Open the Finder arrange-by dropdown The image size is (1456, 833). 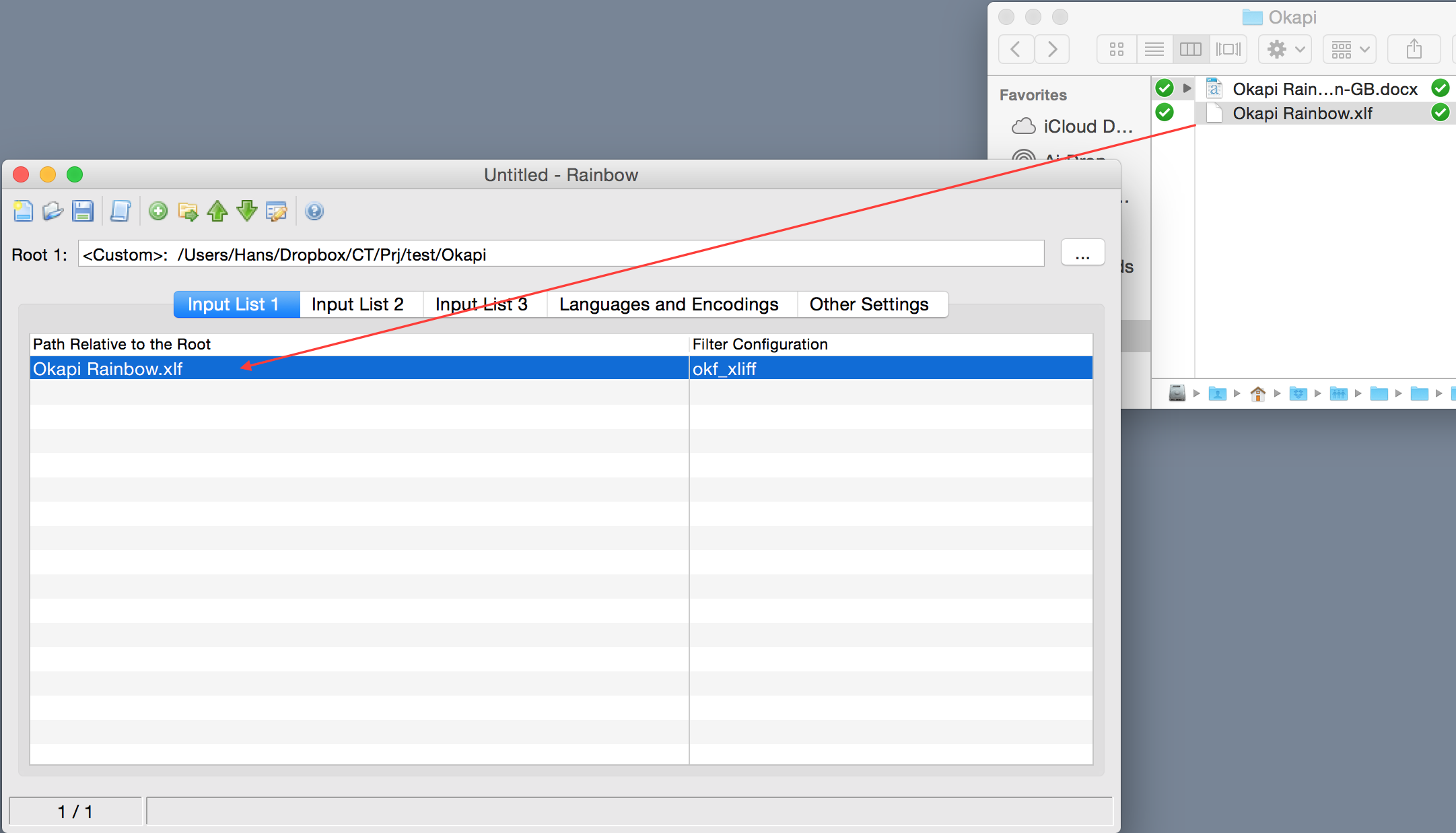pos(1350,49)
